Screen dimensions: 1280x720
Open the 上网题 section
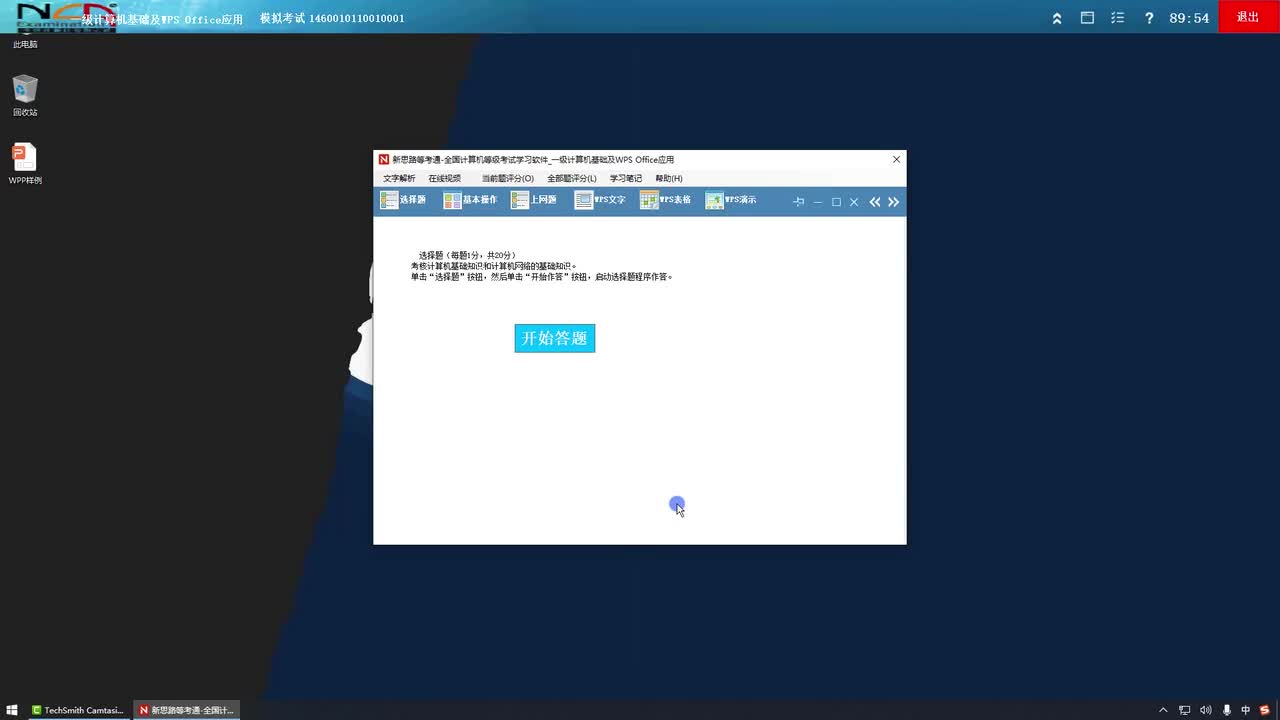[x=534, y=200]
